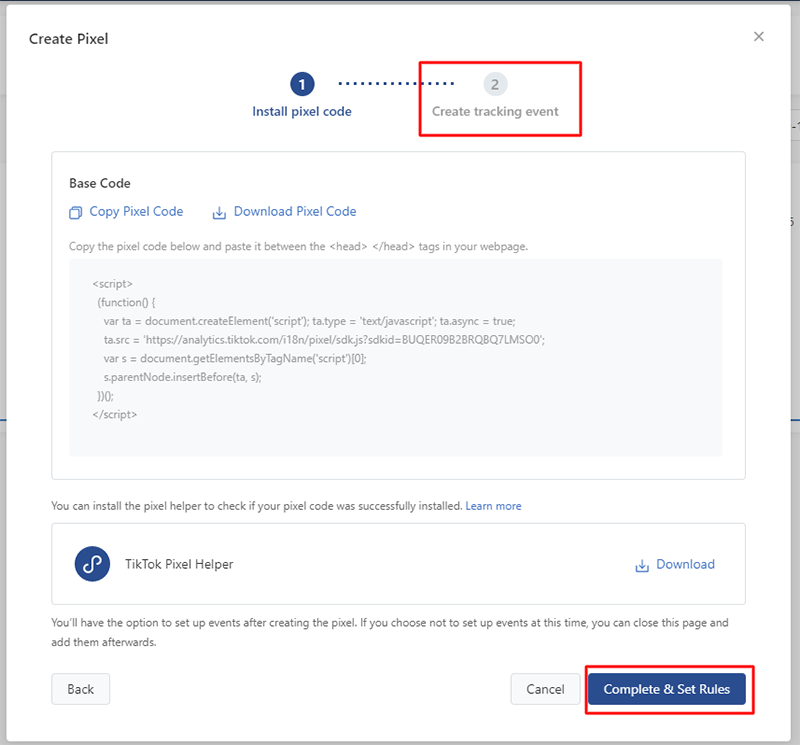Click the step 2 circle indicator

[x=496, y=84]
